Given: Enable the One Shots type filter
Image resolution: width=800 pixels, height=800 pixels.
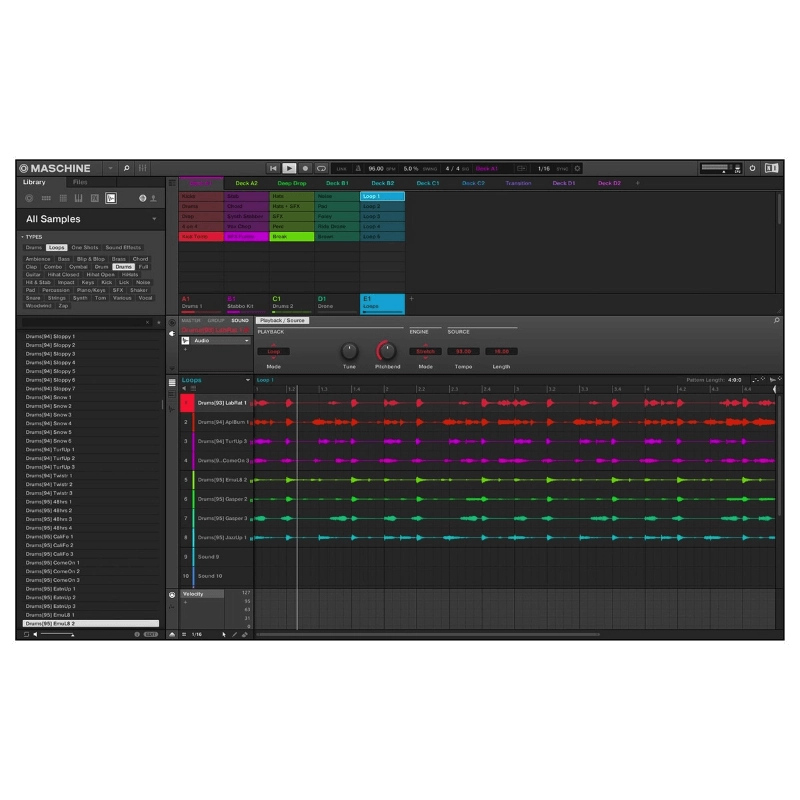Looking at the screenshot, I should (x=85, y=247).
